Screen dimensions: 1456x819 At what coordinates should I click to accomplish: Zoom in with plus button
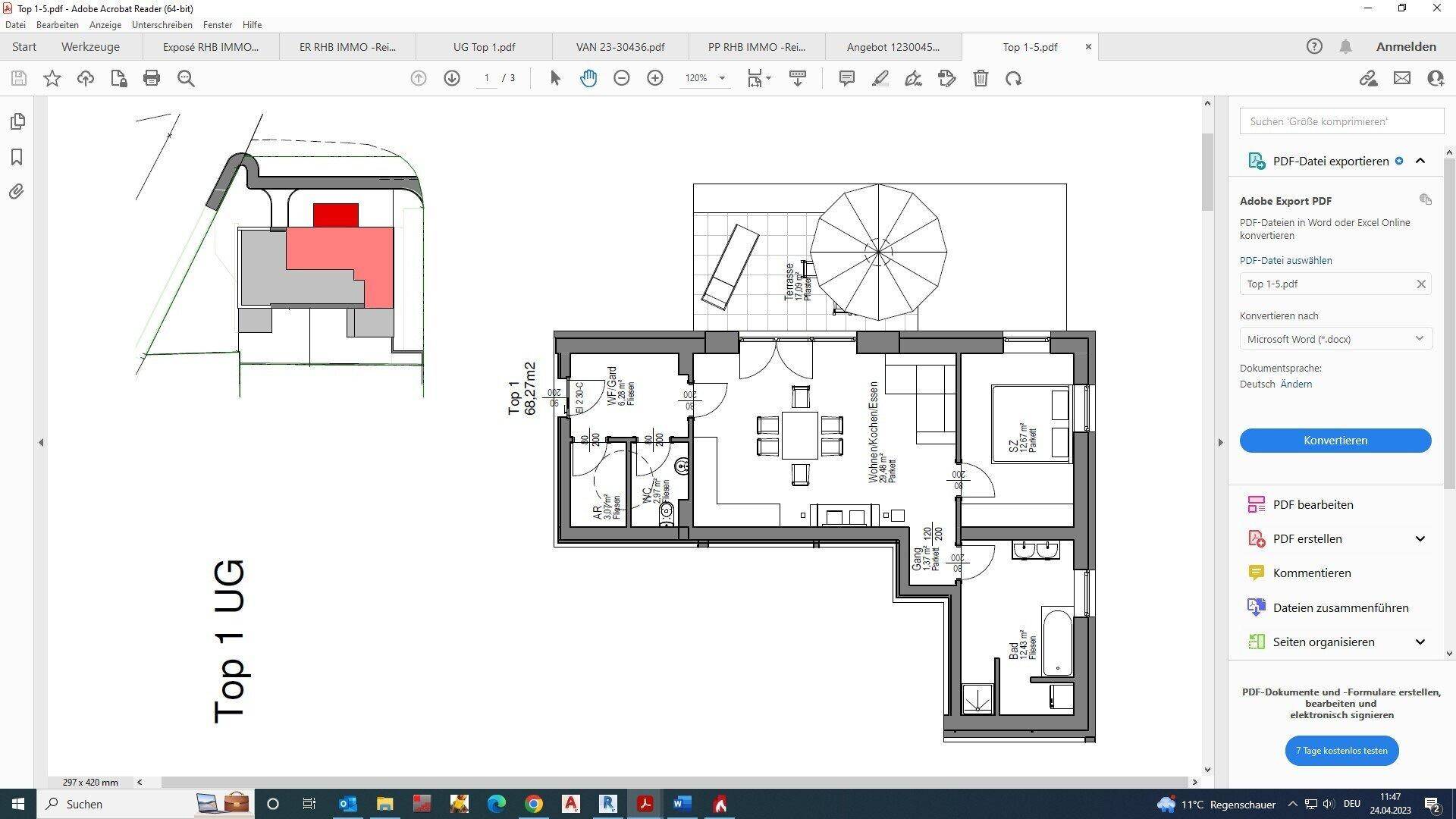tap(655, 78)
